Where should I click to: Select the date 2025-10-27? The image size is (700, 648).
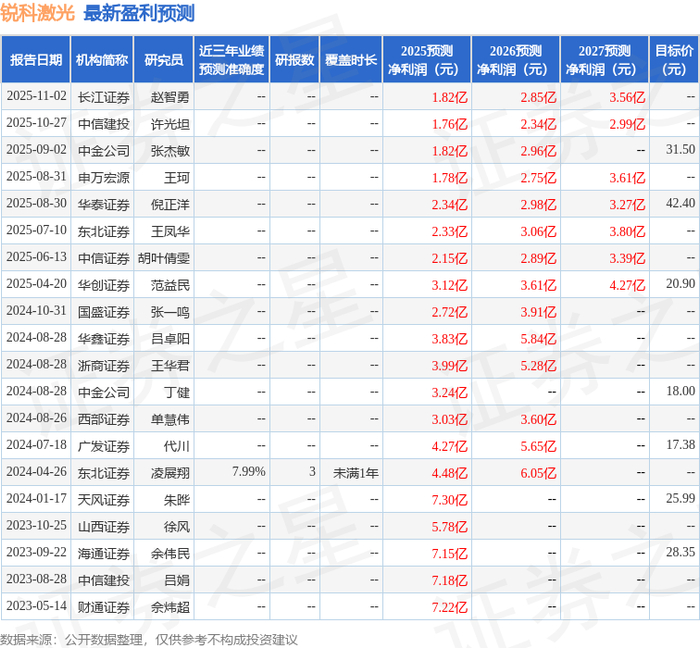click(36, 123)
